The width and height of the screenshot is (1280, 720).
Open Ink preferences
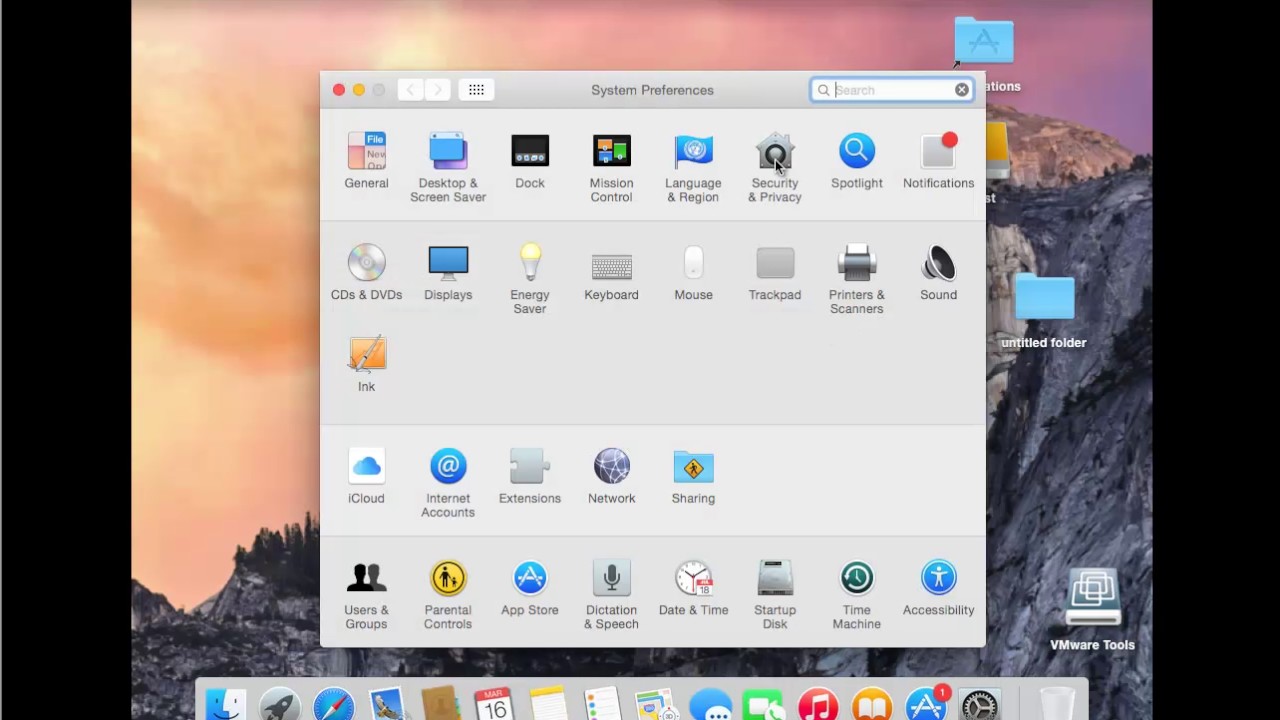pos(366,364)
